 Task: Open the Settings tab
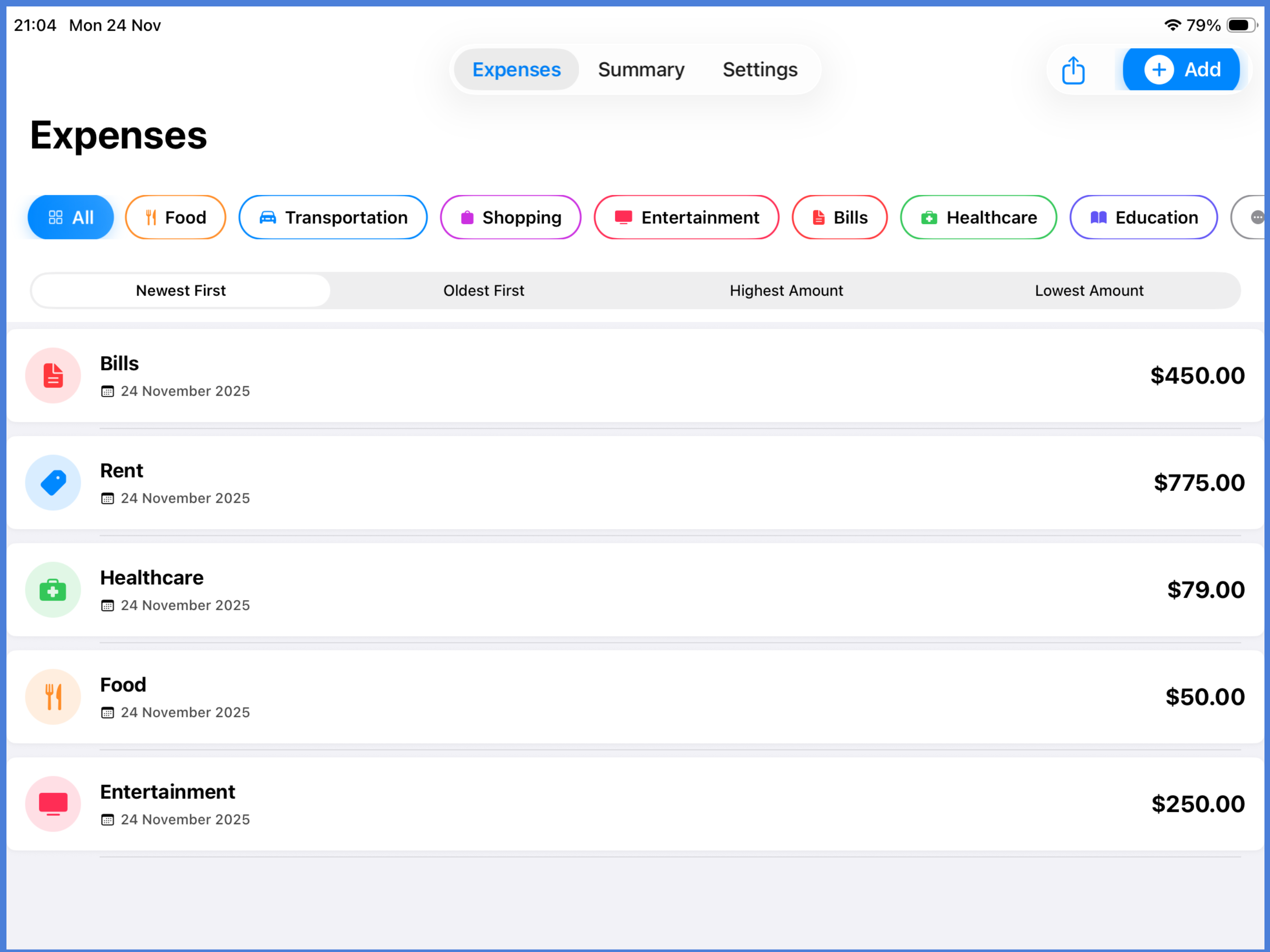point(760,70)
